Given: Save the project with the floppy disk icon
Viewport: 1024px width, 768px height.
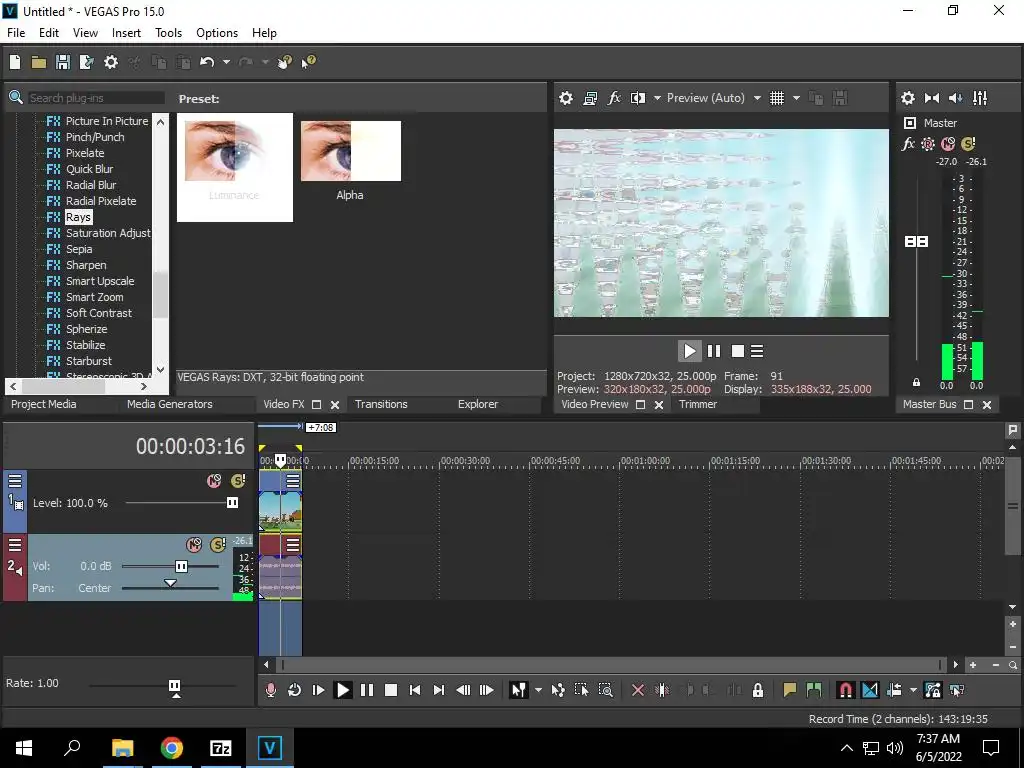Looking at the screenshot, I should (x=63, y=62).
